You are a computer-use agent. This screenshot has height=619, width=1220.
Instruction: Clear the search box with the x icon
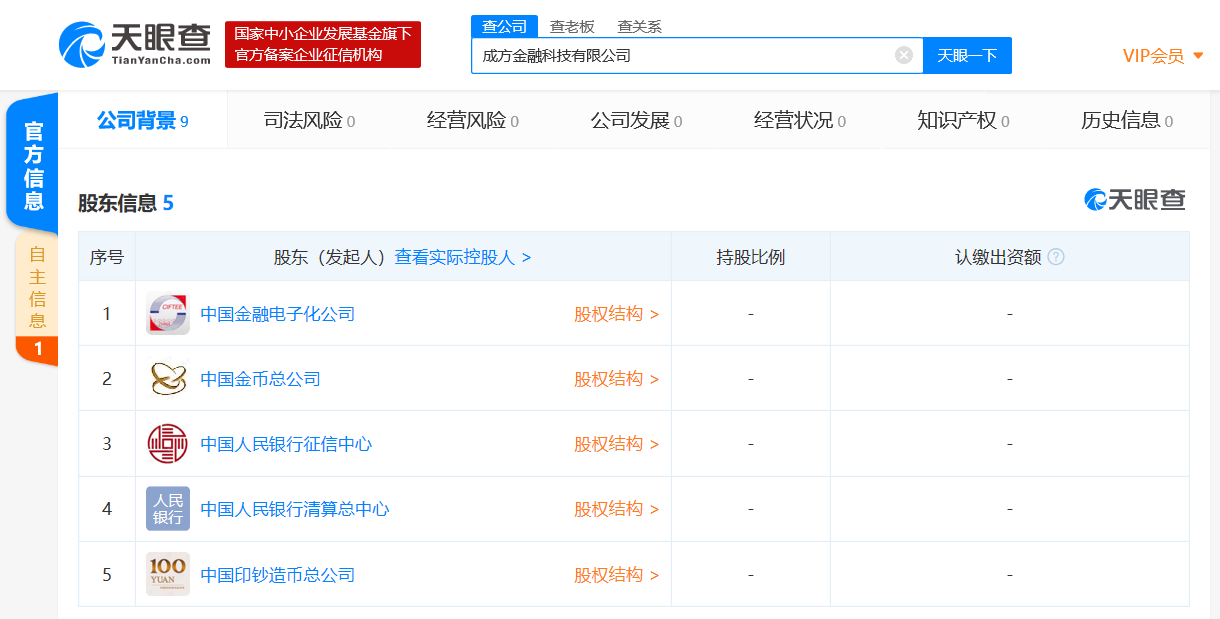click(903, 56)
